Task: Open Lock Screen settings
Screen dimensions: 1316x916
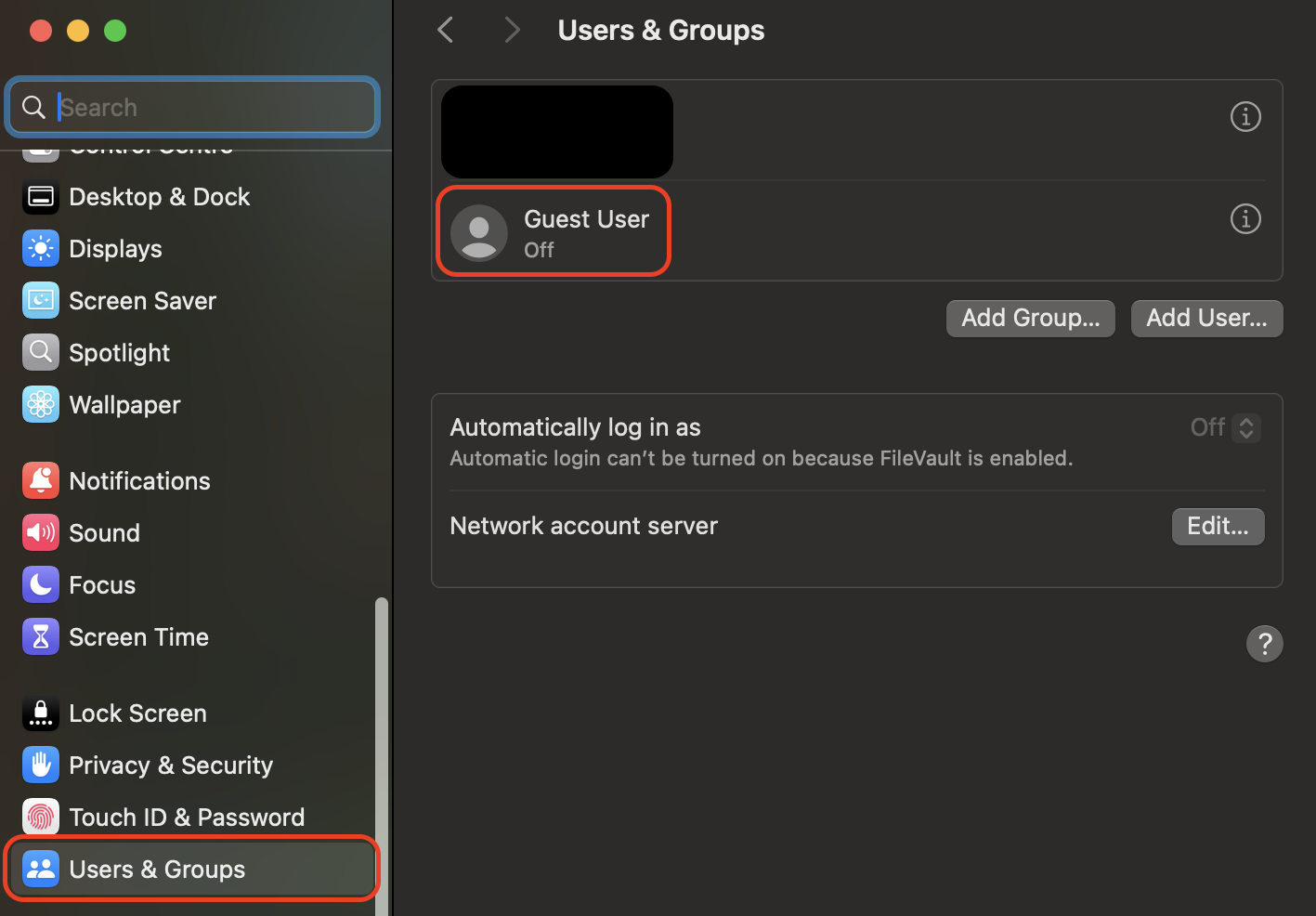Action: click(x=137, y=713)
